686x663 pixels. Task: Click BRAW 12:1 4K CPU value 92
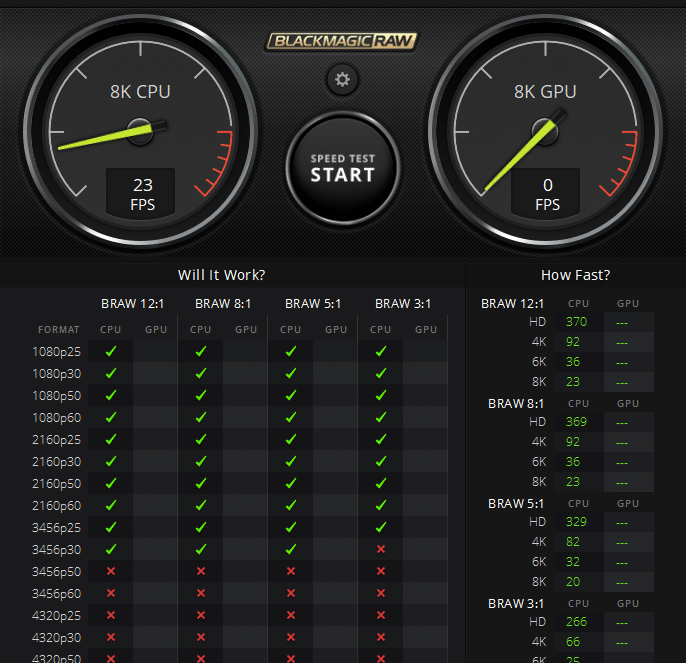click(x=573, y=342)
